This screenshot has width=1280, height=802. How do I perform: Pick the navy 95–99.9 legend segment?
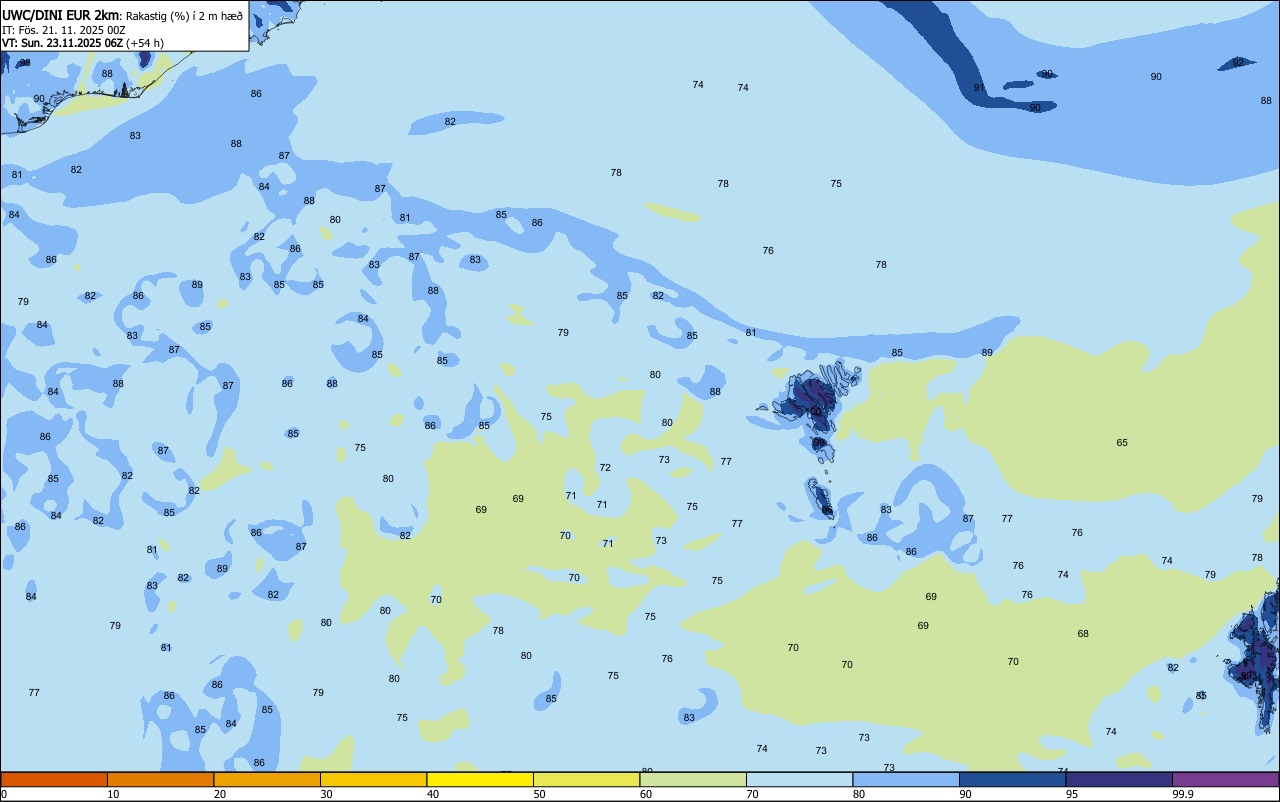(x=1119, y=779)
